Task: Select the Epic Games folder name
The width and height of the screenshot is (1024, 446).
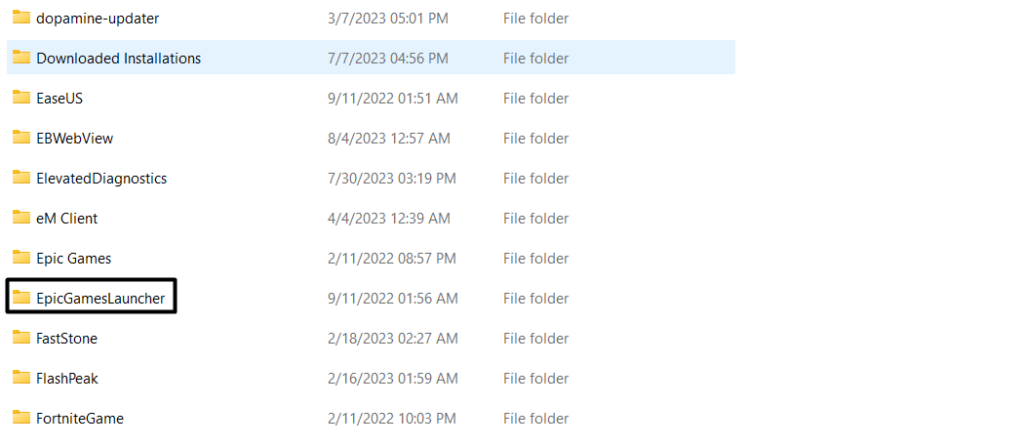Action: (x=73, y=258)
